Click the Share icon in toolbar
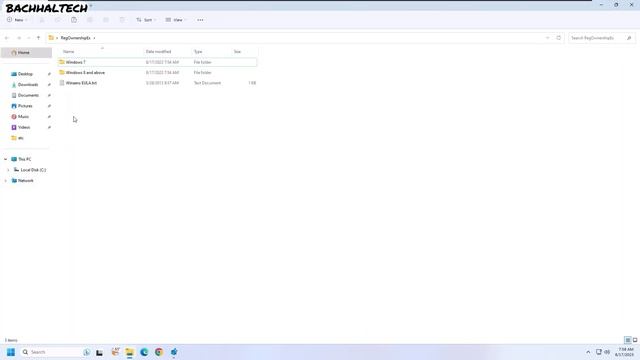 (x=106, y=20)
